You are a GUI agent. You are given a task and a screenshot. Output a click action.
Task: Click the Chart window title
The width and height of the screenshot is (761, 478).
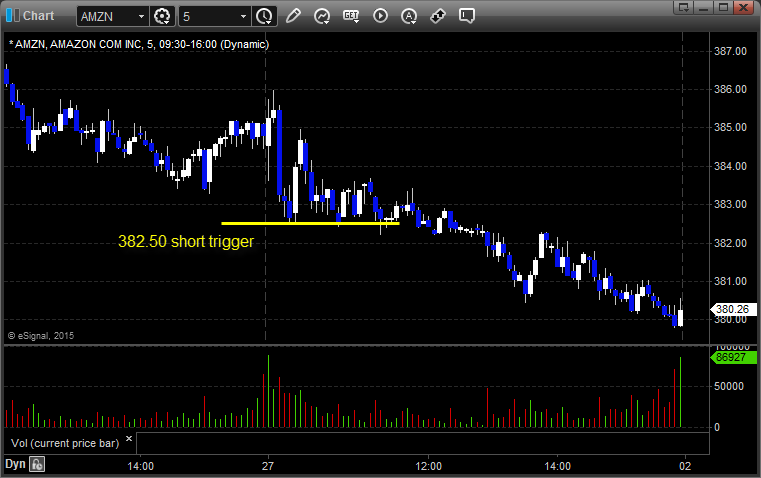38,16
